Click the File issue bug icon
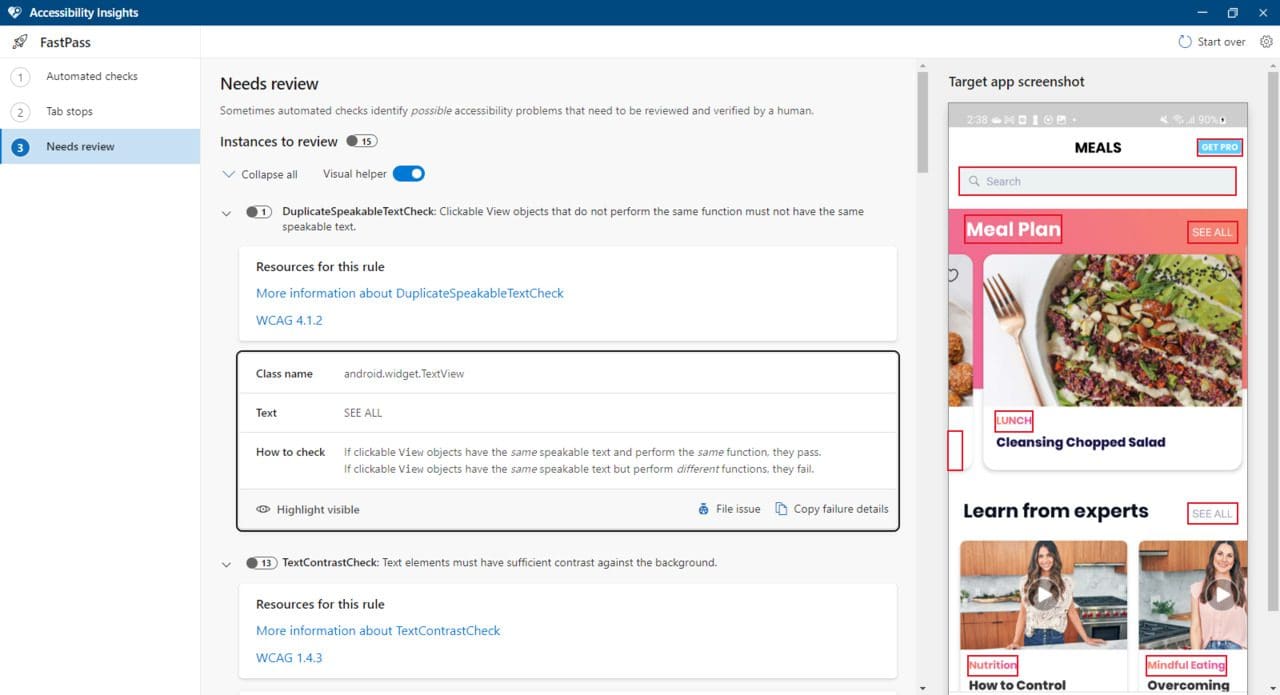Screen dimensions: 1280x695 (704, 509)
